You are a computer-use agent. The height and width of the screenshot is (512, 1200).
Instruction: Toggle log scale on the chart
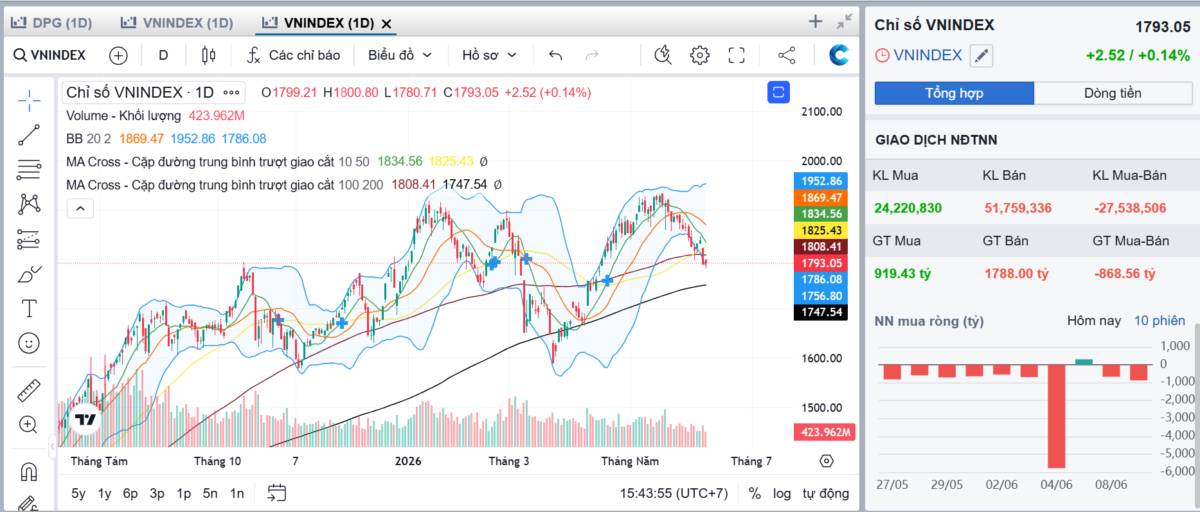point(782,493)
